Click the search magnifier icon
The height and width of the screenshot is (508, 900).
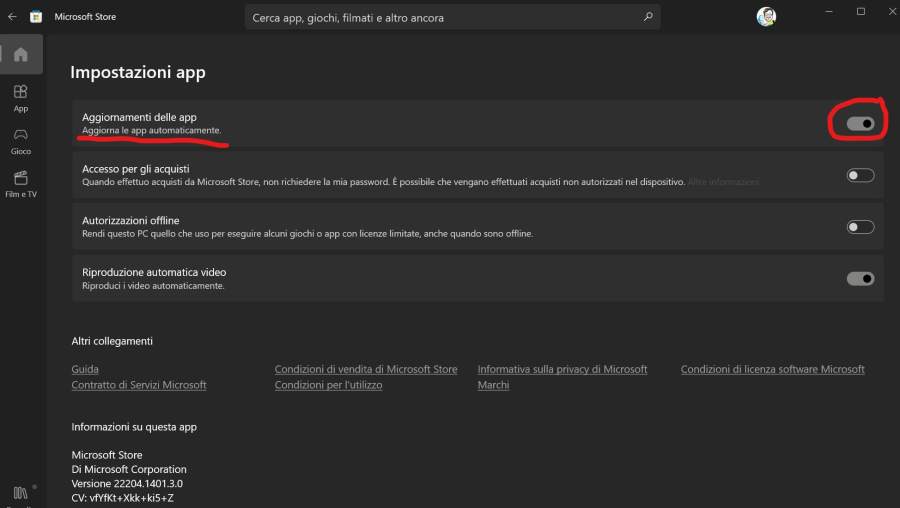coord(648,17)
